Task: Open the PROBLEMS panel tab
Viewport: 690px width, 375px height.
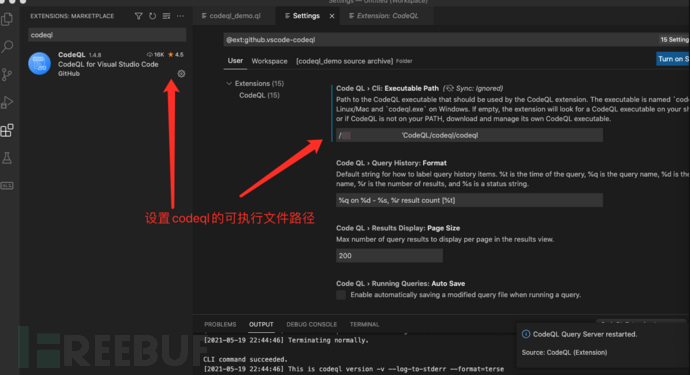Action: coord(220,324)
